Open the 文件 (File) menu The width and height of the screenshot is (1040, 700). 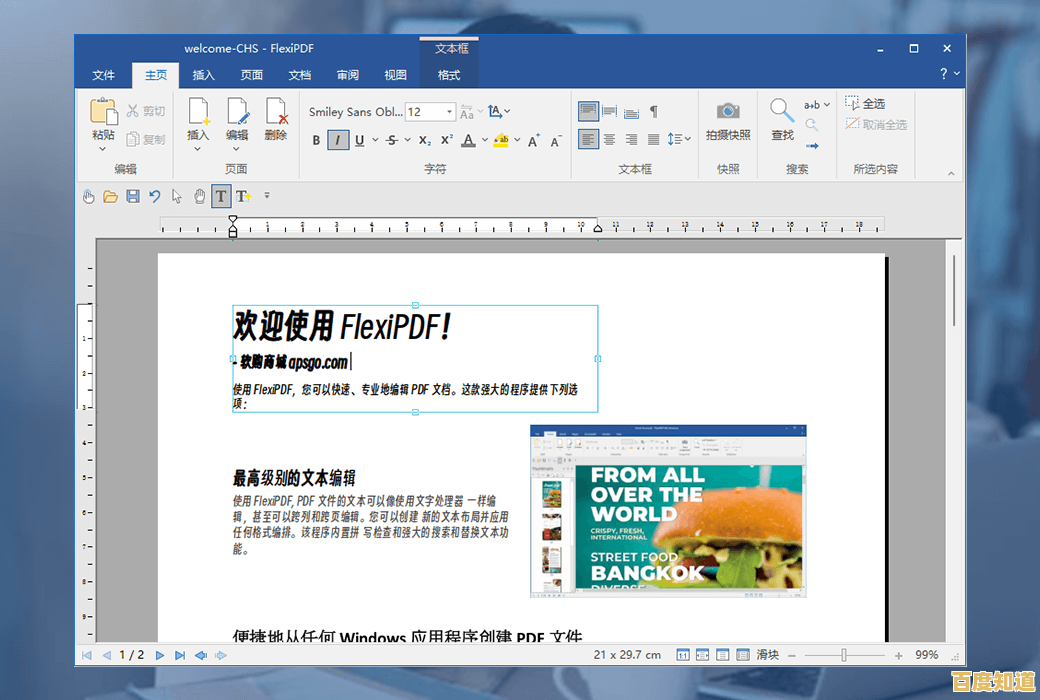[x=104, y=74]
